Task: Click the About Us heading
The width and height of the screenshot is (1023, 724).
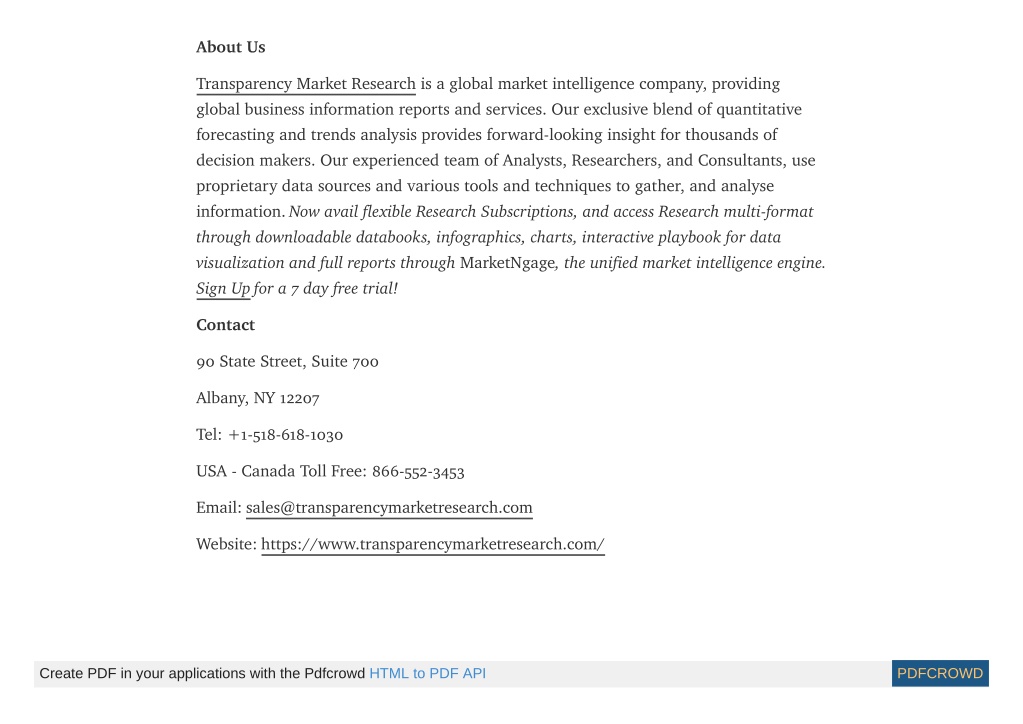Action: coord(230,47)
